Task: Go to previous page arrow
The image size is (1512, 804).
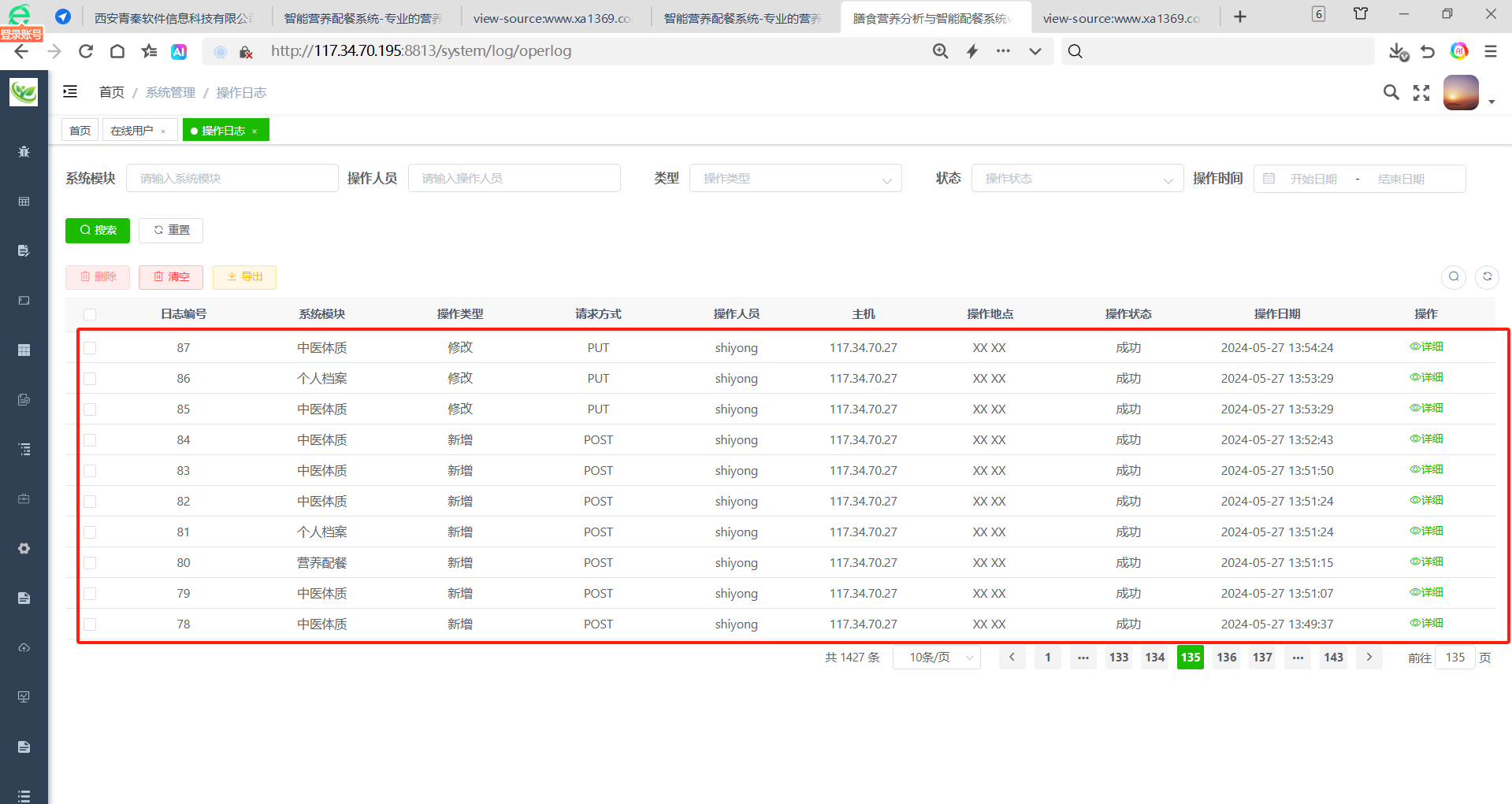Action: click(1012, 657)
